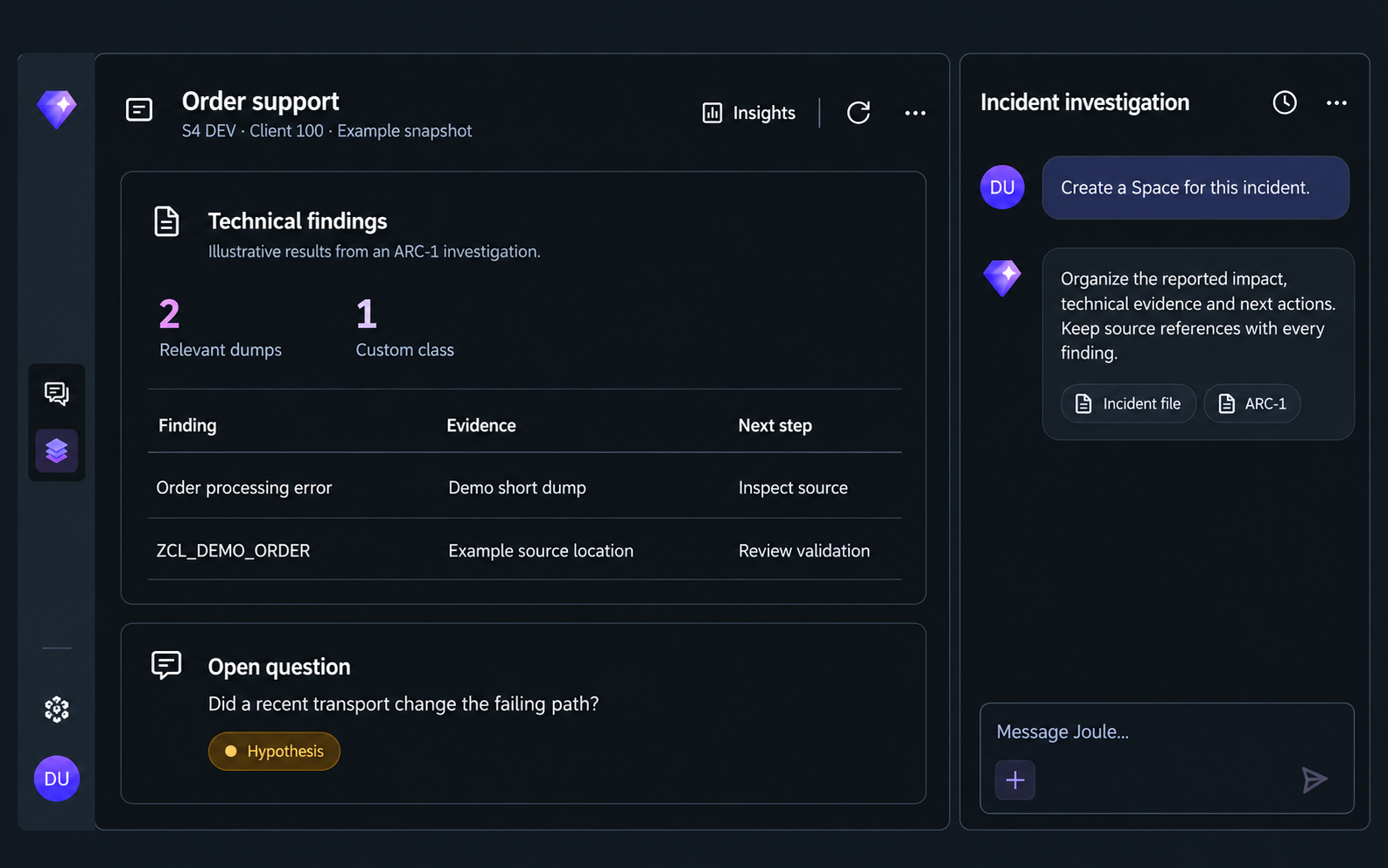
Task: Select the Order processing error cell
Action: 244,487
